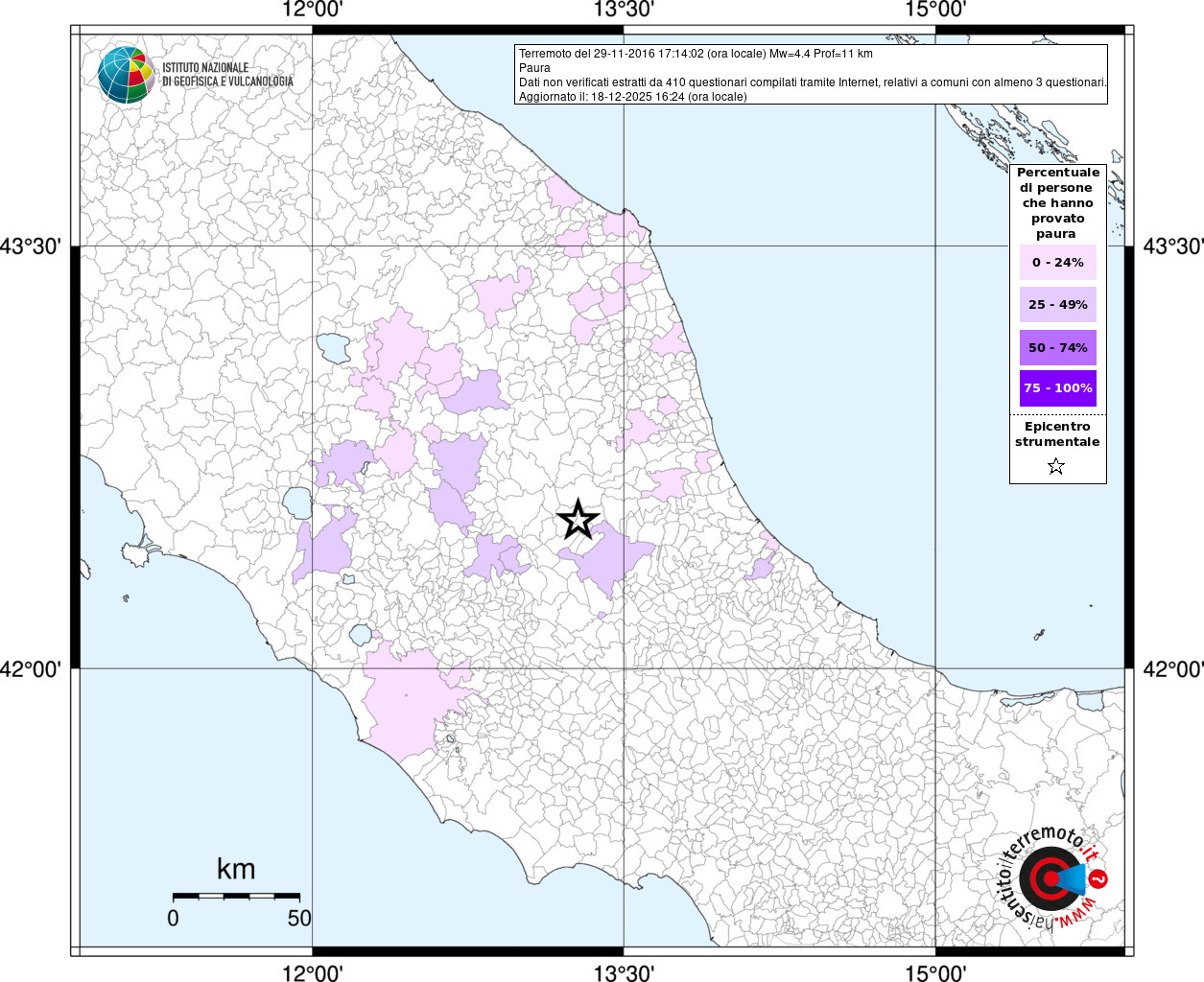
Task: Select the 25 - 49% legend swatch
Action: tap(1057, 305)
